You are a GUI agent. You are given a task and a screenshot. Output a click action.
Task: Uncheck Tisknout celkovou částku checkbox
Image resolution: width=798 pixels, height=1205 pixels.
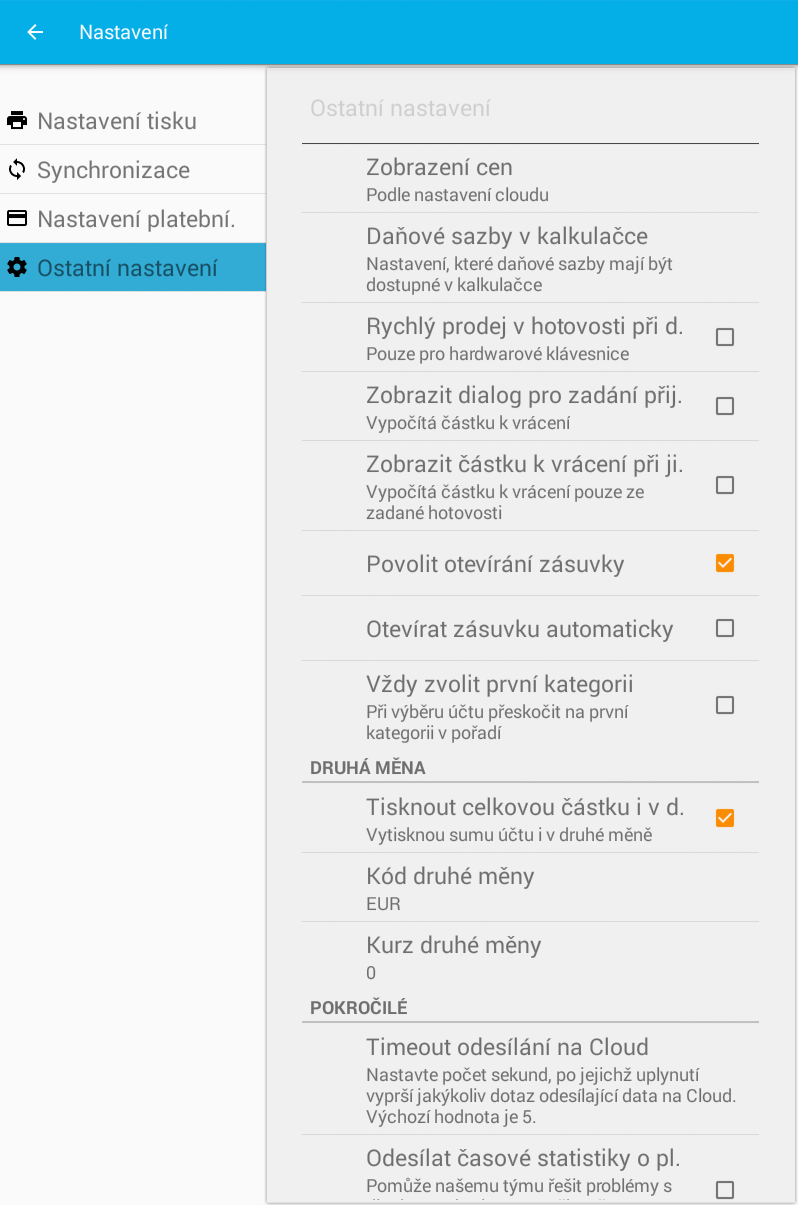point(725,818)
